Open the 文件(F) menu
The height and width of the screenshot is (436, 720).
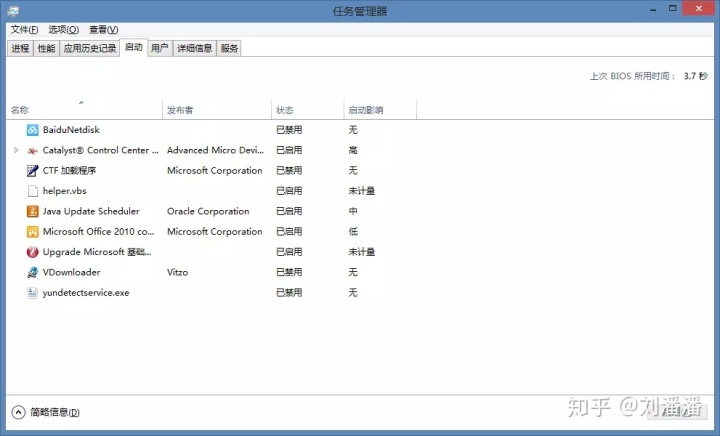[24, 30]
